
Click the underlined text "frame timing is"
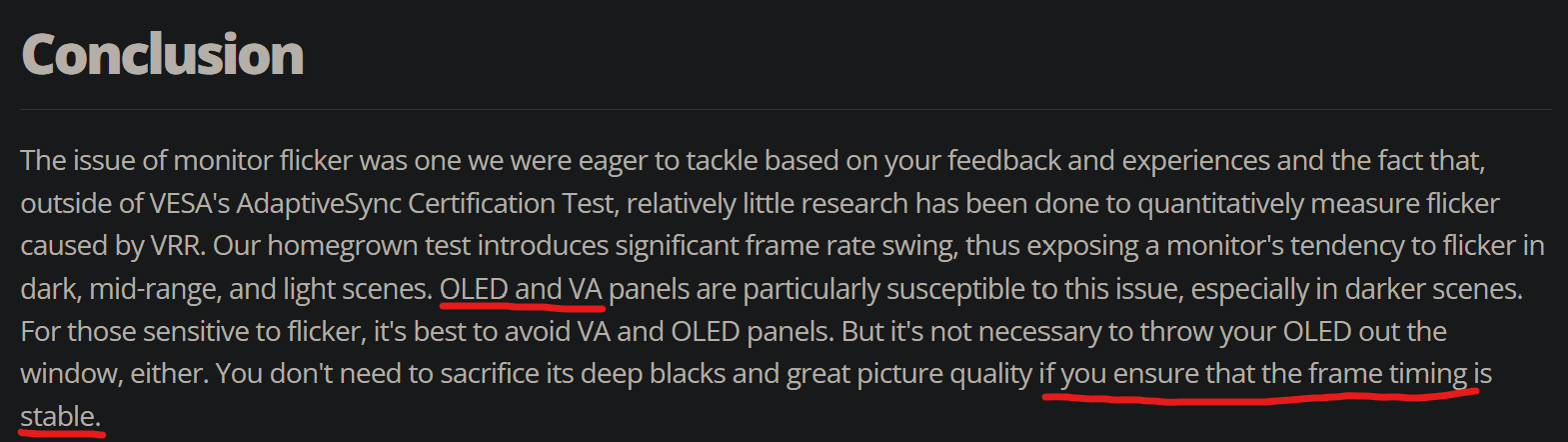pos(1399,374)
